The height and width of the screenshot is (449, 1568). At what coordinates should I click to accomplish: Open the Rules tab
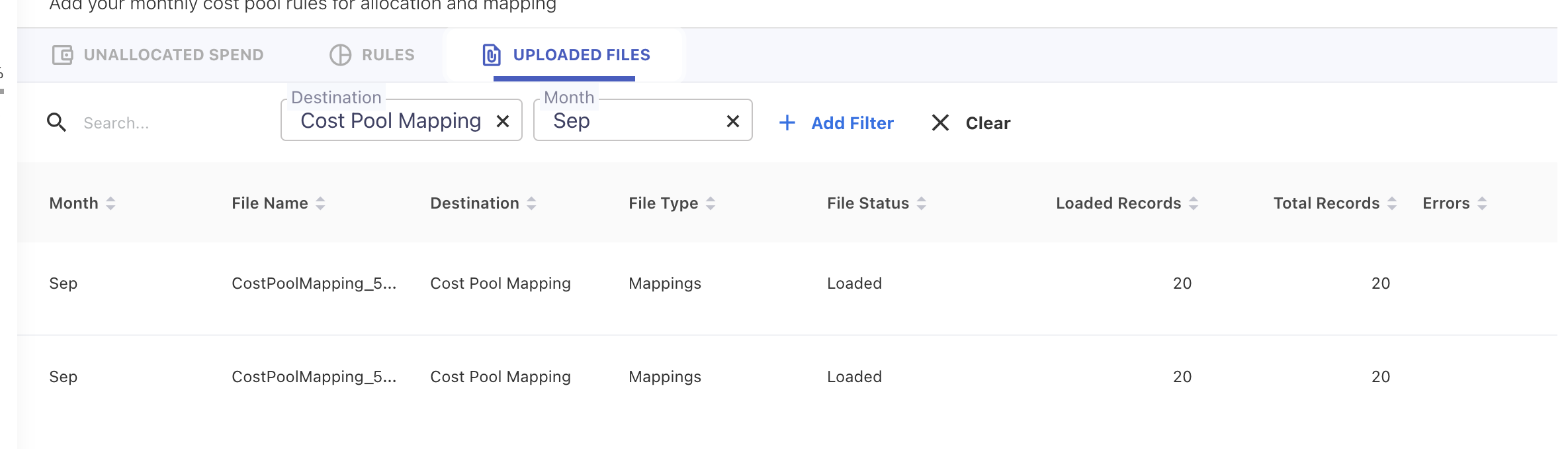point(372,55)
